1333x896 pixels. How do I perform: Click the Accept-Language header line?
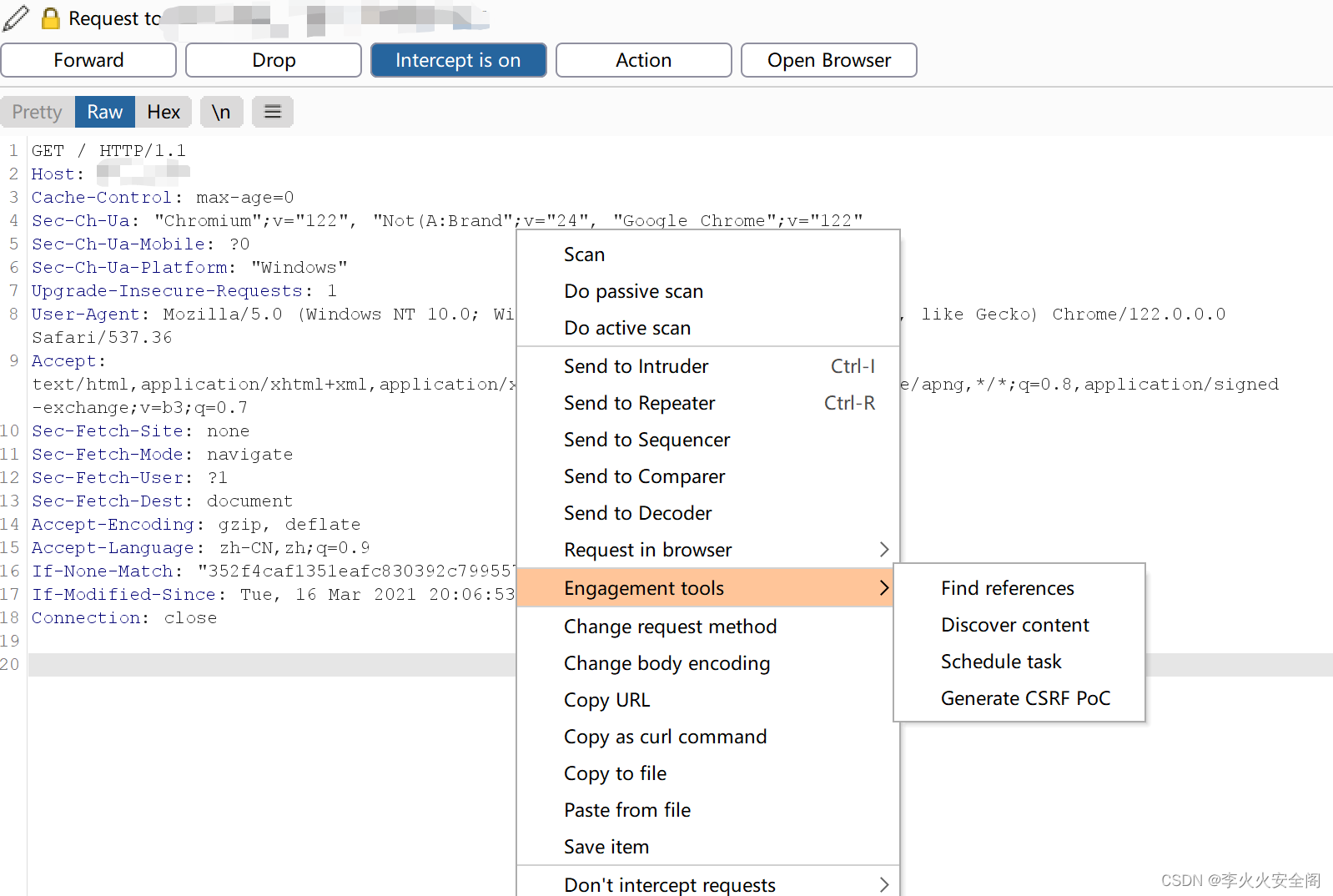point(200,548)
